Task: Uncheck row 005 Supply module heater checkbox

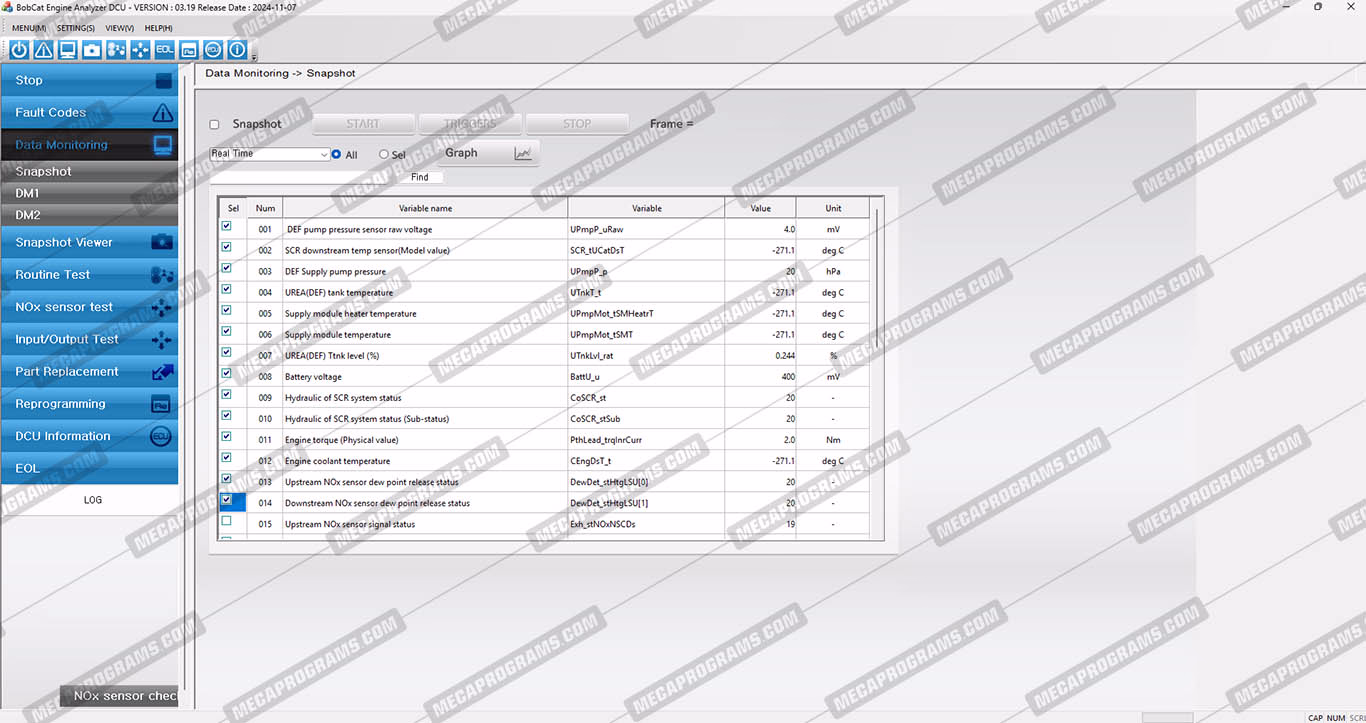Action: click(x=226, y=310)
